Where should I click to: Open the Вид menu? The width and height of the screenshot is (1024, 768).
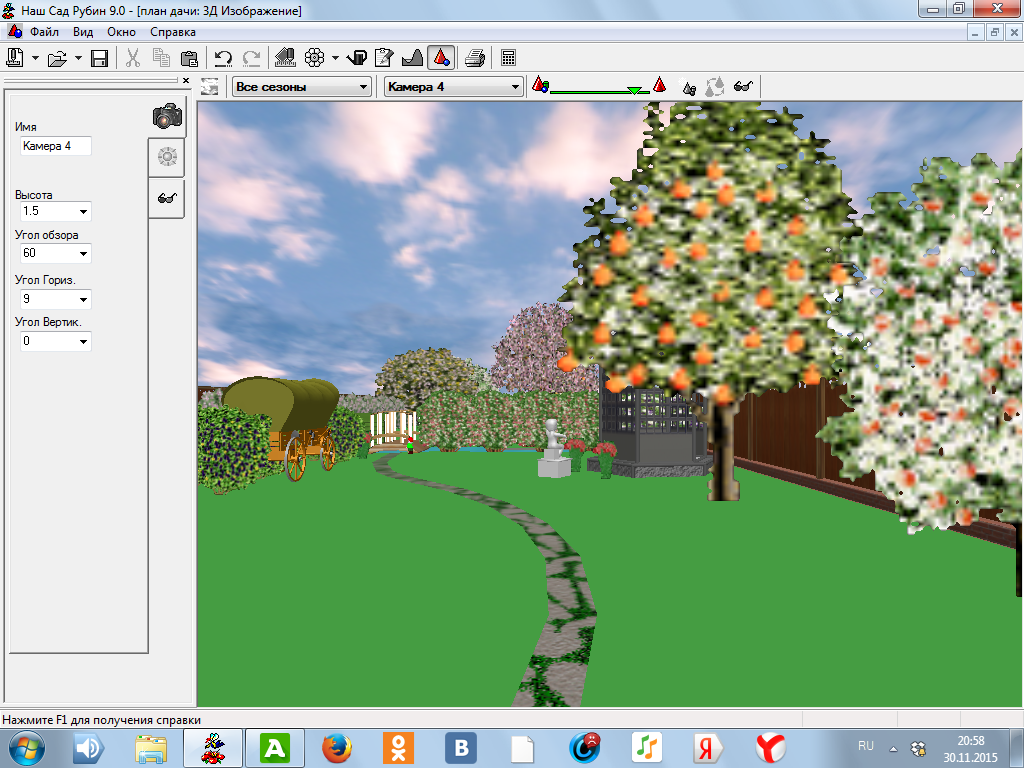(x=83, y=32)
